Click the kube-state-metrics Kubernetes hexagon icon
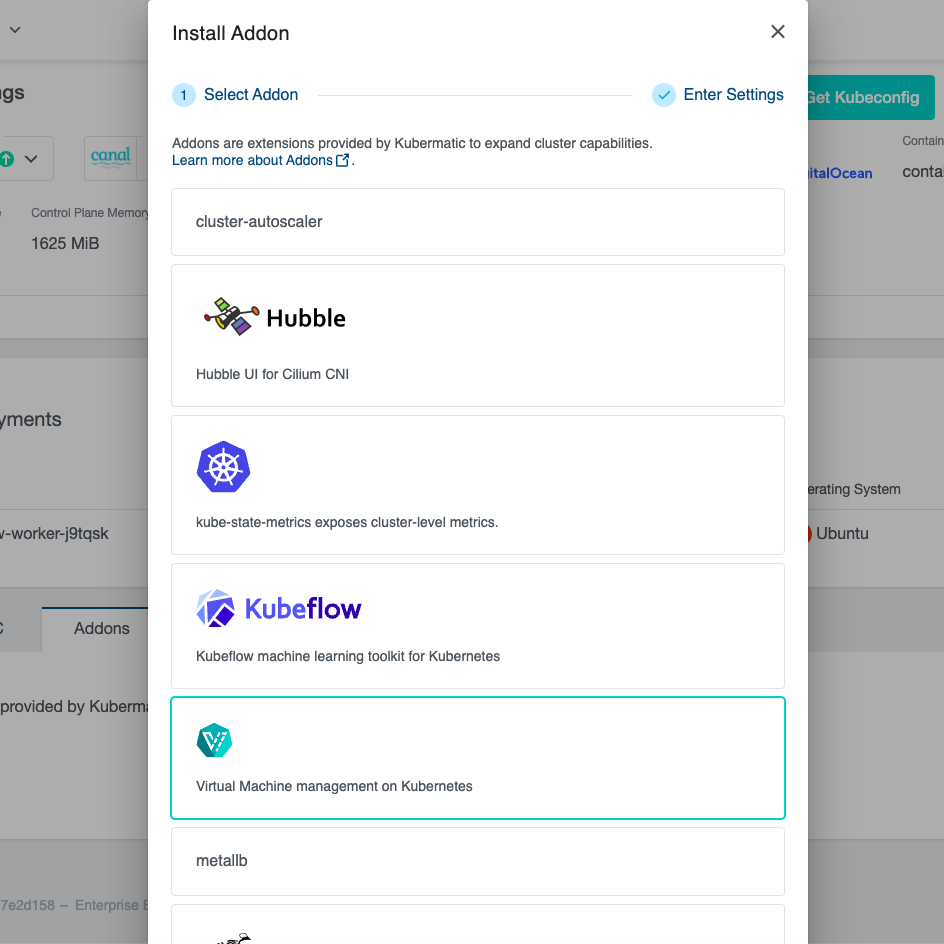 point(223,467)
